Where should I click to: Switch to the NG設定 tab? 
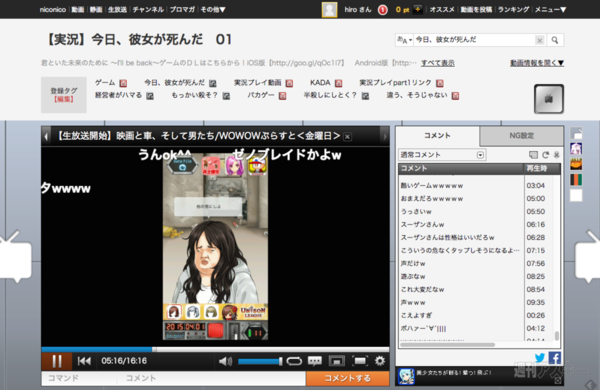pos(521,135)
